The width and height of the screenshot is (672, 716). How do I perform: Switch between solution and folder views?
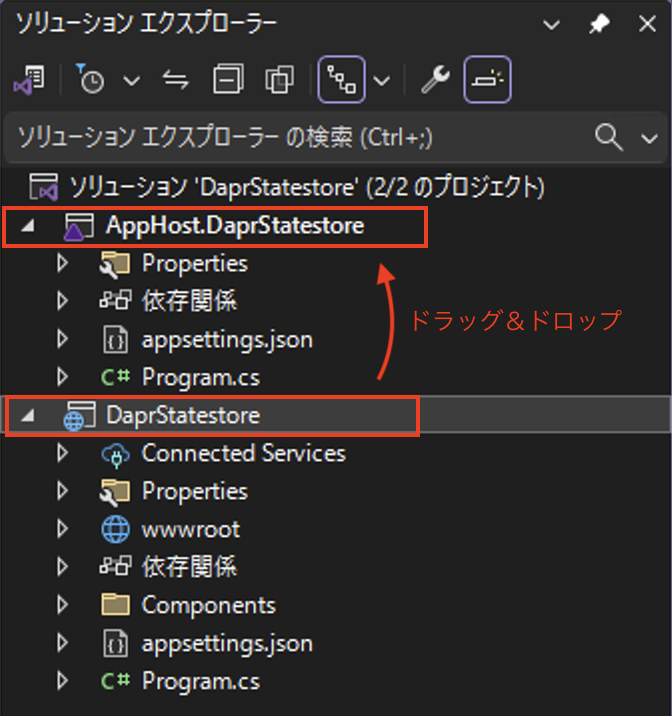29,80
